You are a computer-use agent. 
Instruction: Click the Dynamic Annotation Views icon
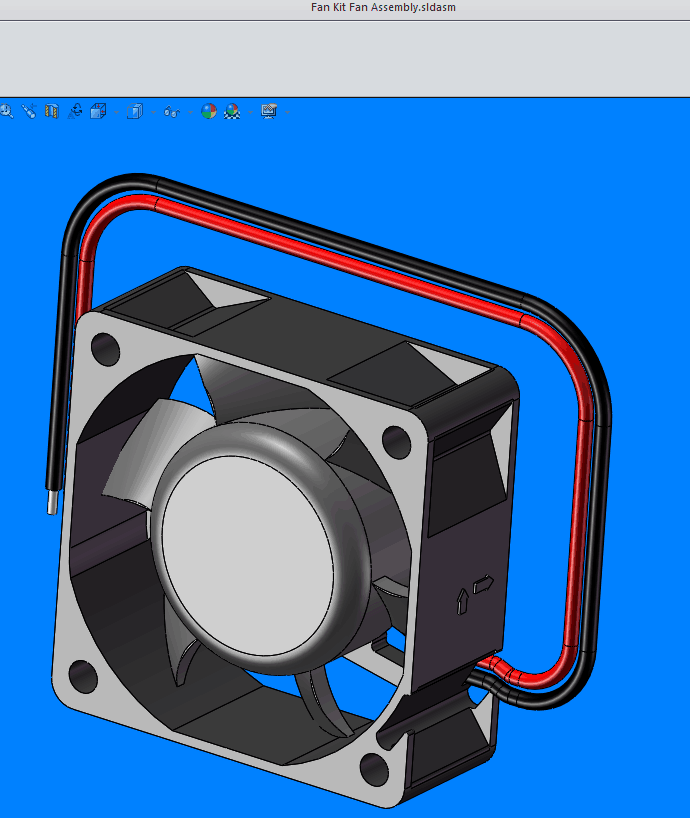tap(75, 111)
